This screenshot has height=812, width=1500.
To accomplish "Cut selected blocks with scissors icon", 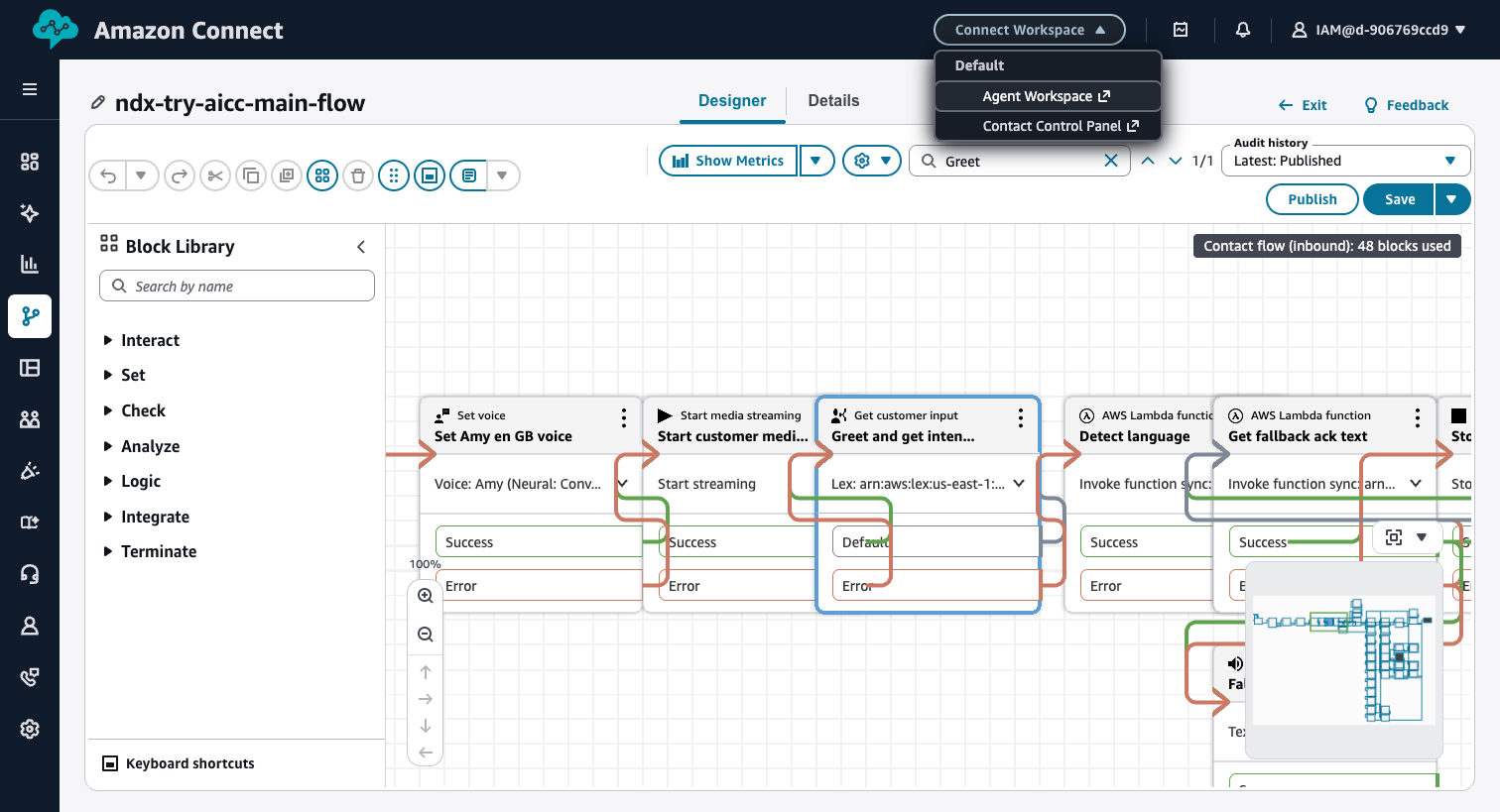I will pyautogui.click(x=215, y=175).
